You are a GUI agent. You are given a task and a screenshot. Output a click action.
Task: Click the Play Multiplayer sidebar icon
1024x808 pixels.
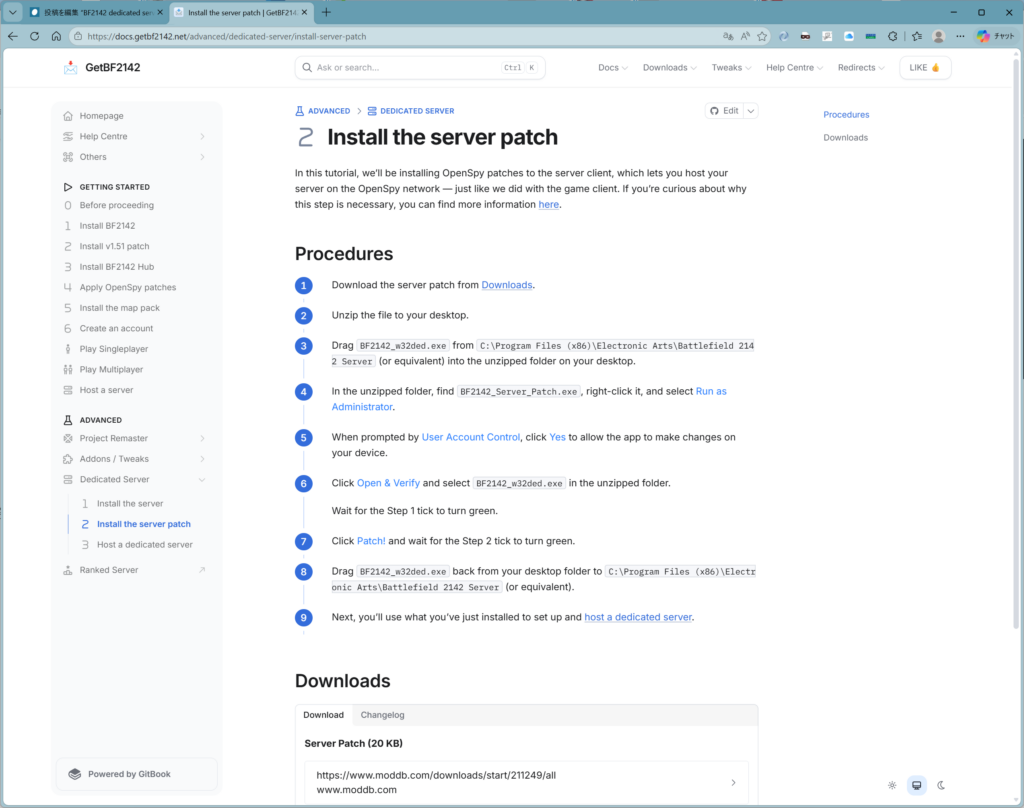click(x=68, y=370)
